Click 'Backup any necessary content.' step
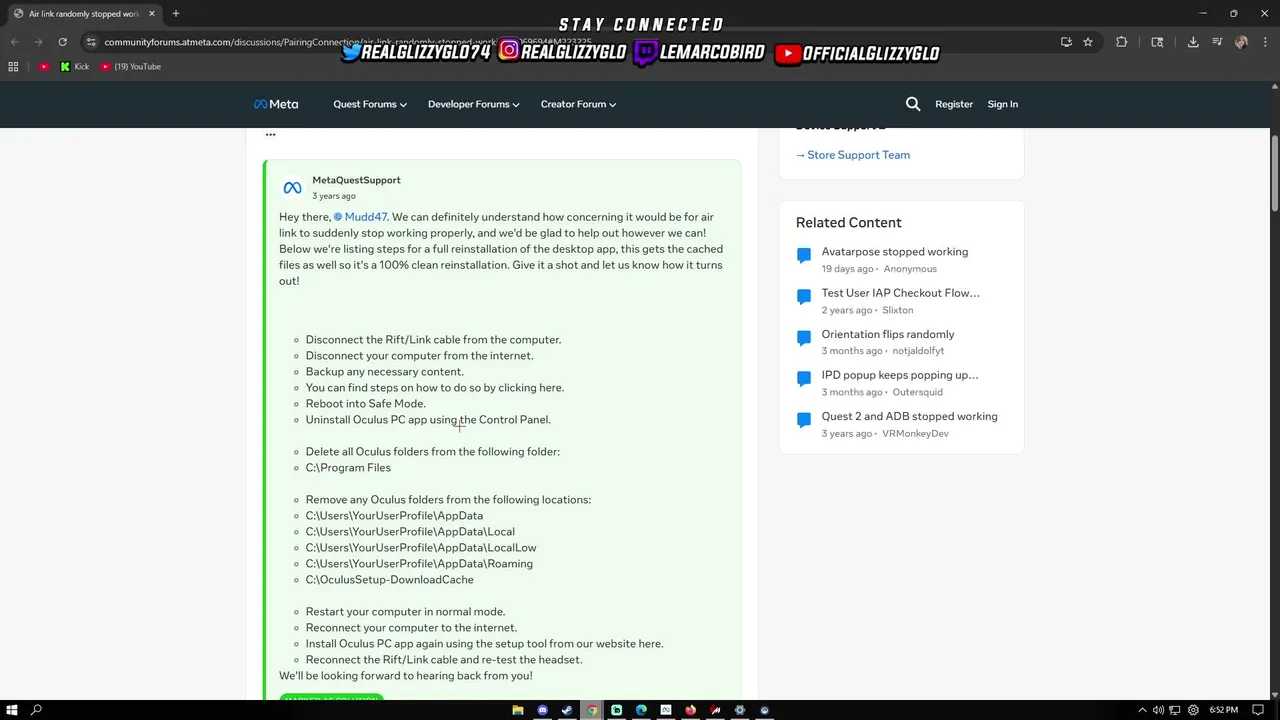This screenshot has width=1280, height=720. tap(385, 372)
